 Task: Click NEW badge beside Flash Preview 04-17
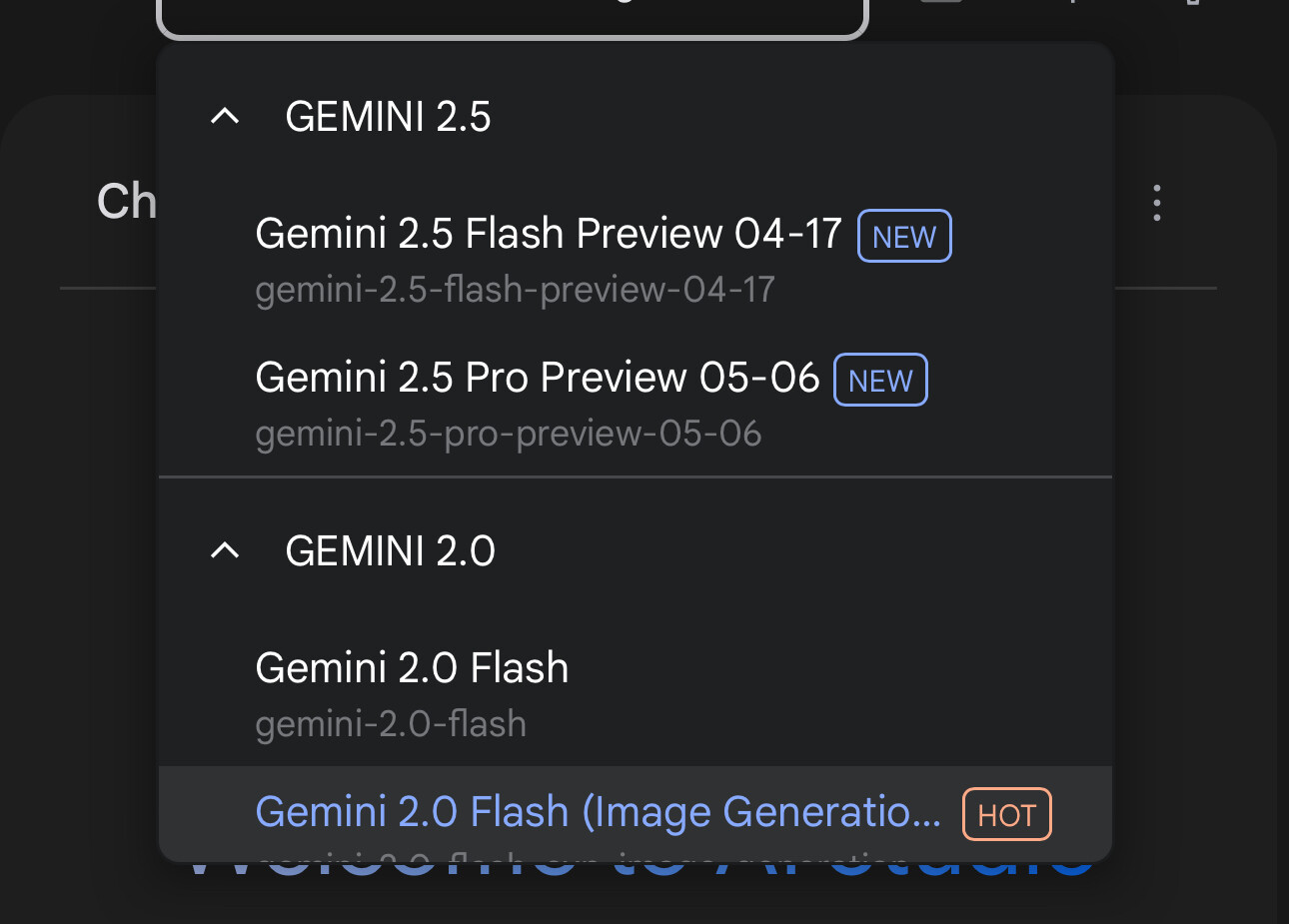click(904, 237)
